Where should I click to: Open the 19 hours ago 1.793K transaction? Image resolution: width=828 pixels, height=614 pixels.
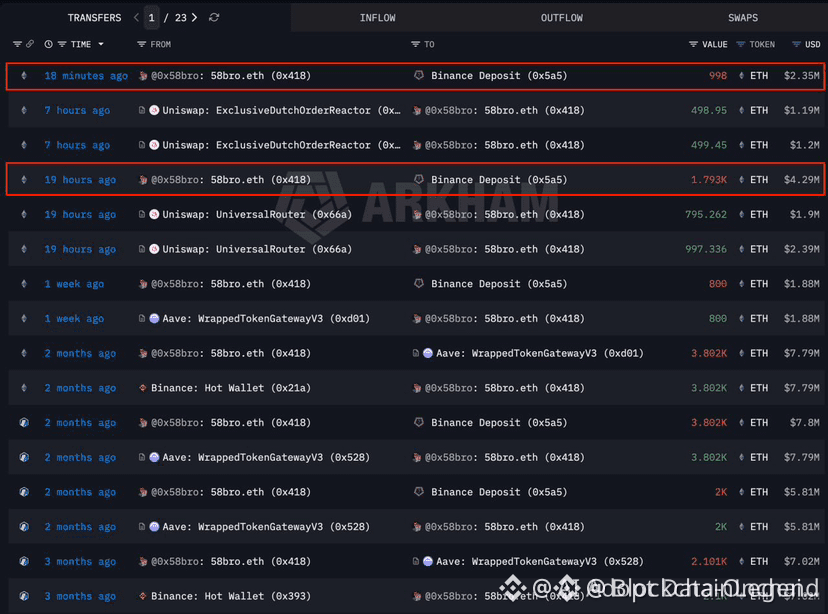point(80,180)
